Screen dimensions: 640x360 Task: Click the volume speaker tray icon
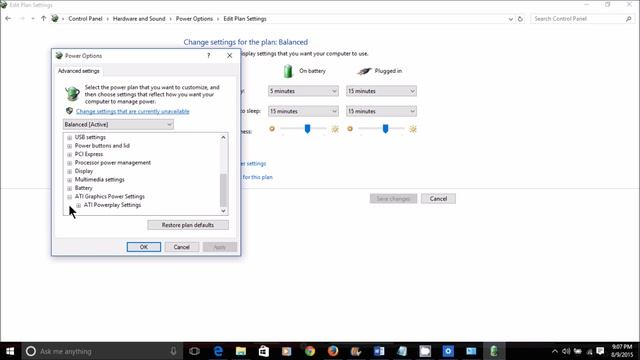(566, 351)
